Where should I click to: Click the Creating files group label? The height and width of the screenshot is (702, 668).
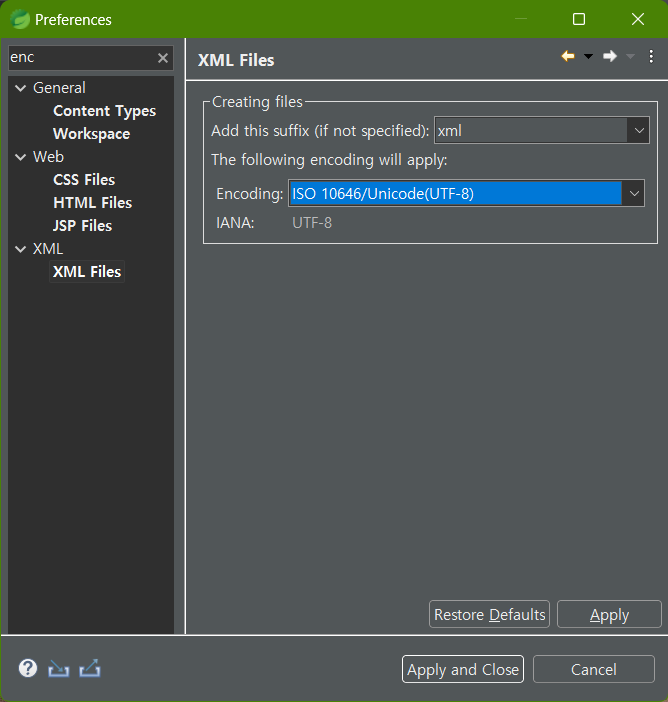[x=257, y=102]
